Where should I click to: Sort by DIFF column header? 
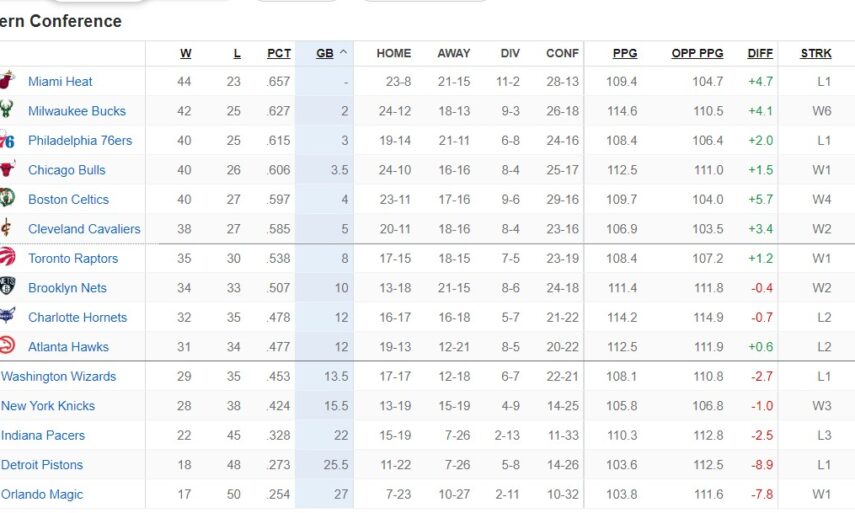point(760,54)
